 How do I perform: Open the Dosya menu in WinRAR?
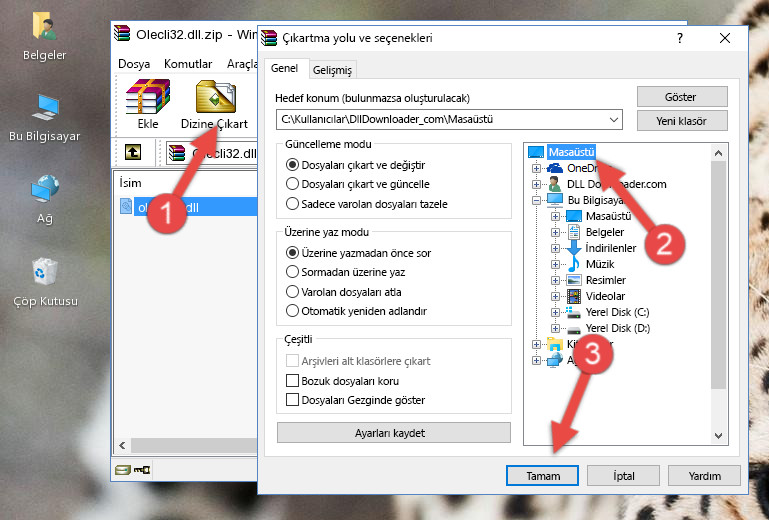point(134,64)
